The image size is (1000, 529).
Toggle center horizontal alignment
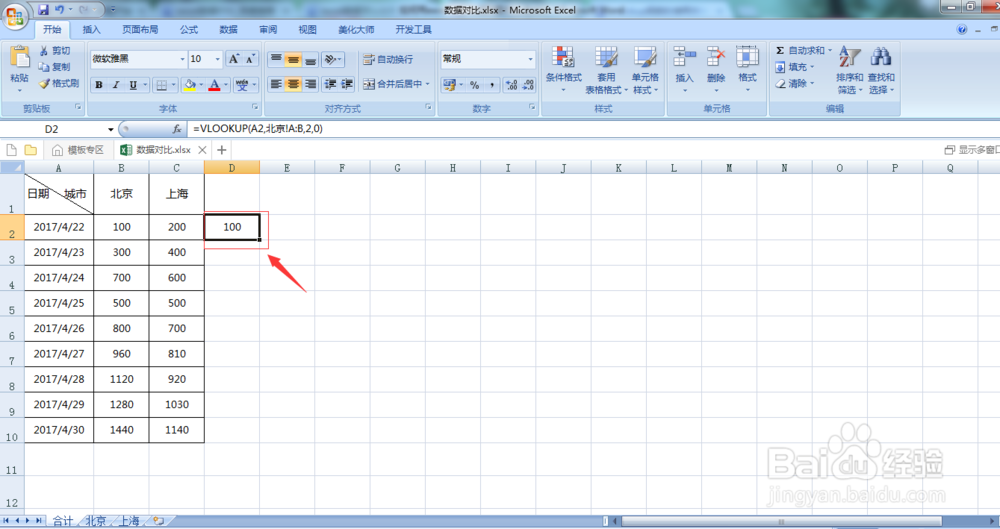point(293,84)
